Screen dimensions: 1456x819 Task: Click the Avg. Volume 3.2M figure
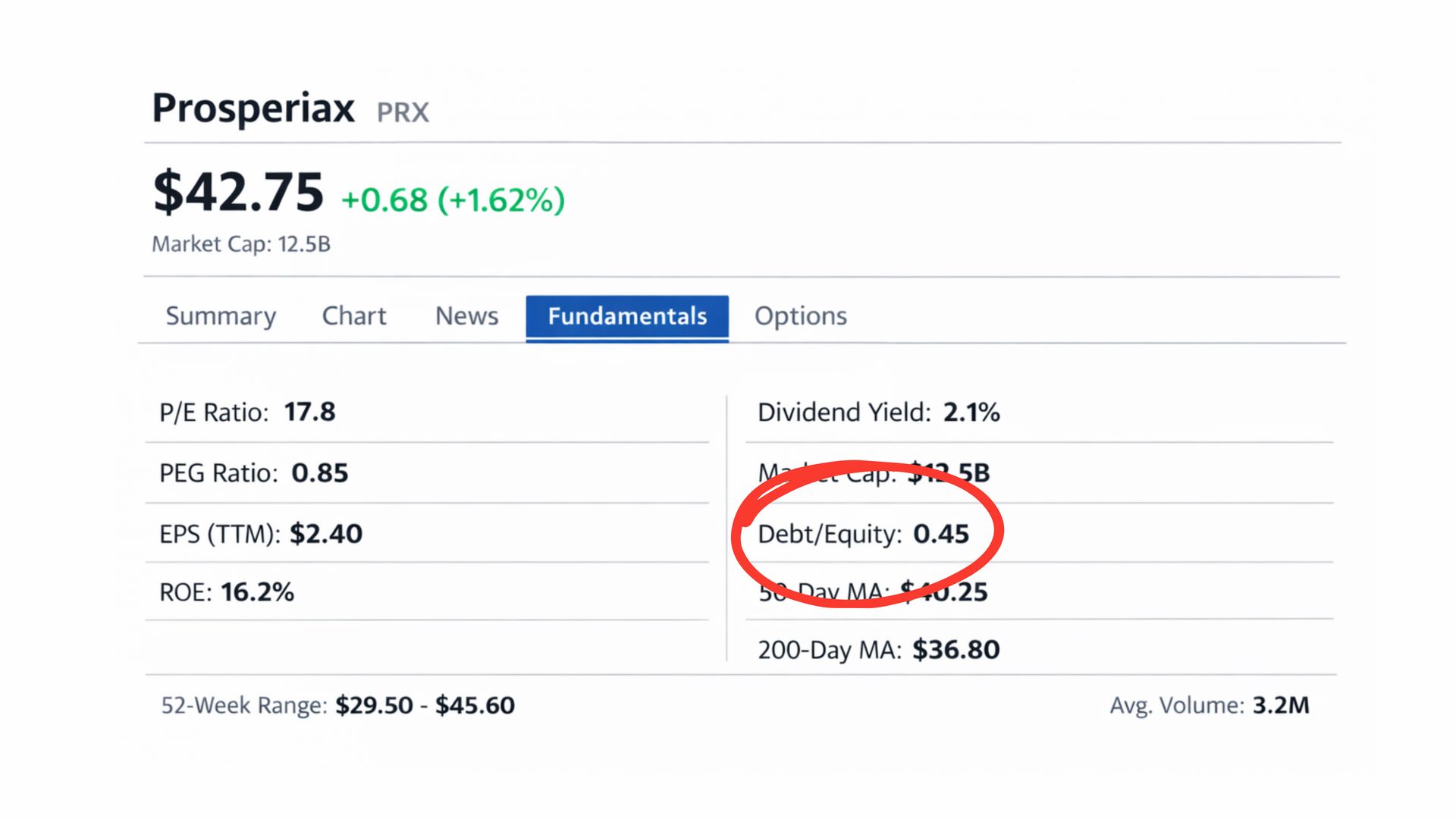pyautogui.click(x=1280, y=706)
